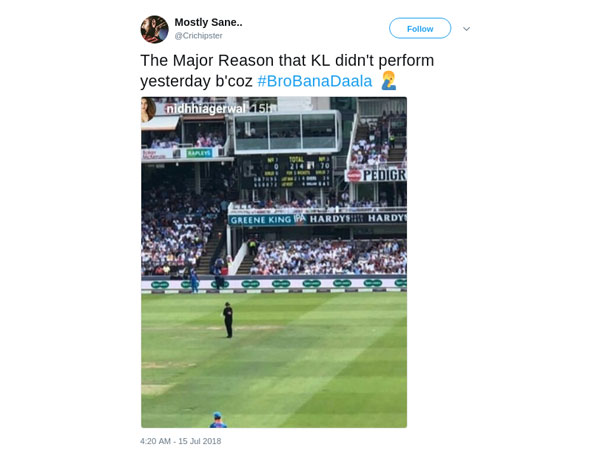Click the umpire standing on the field
This screenshot has width=600, height=450.
coord(228,320)
